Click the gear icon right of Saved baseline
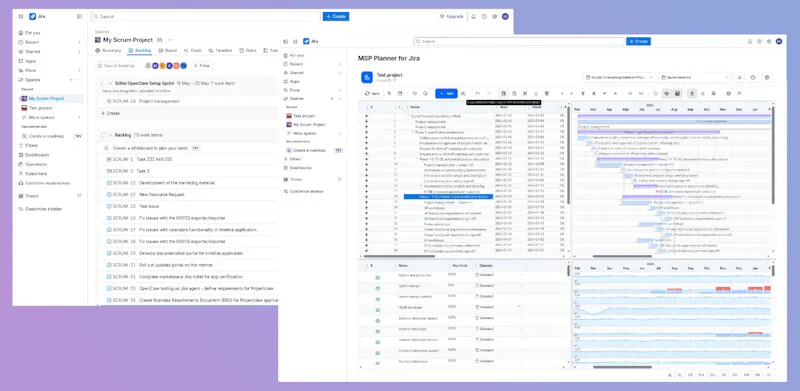Viewport: 800px width, 391px height. [767, 78]
